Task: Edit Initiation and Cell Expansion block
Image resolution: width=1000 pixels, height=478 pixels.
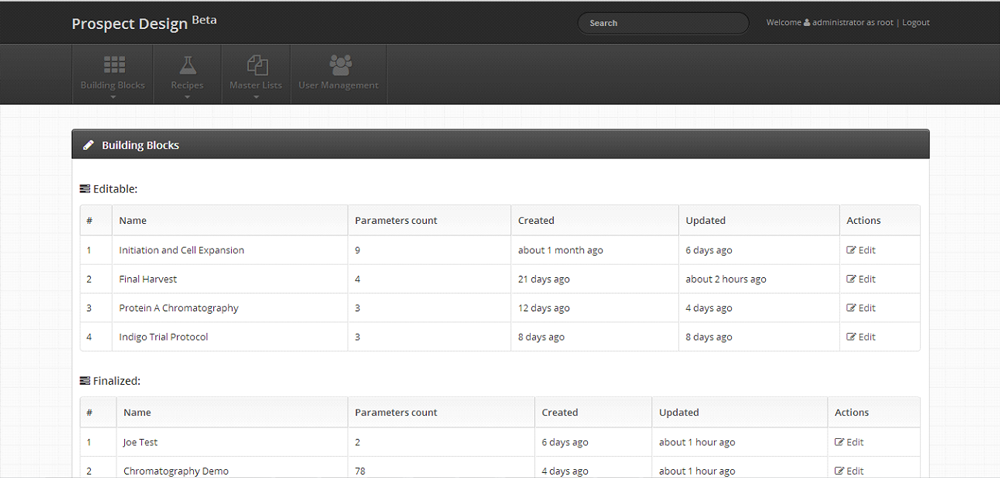Action: pos(861,250)
